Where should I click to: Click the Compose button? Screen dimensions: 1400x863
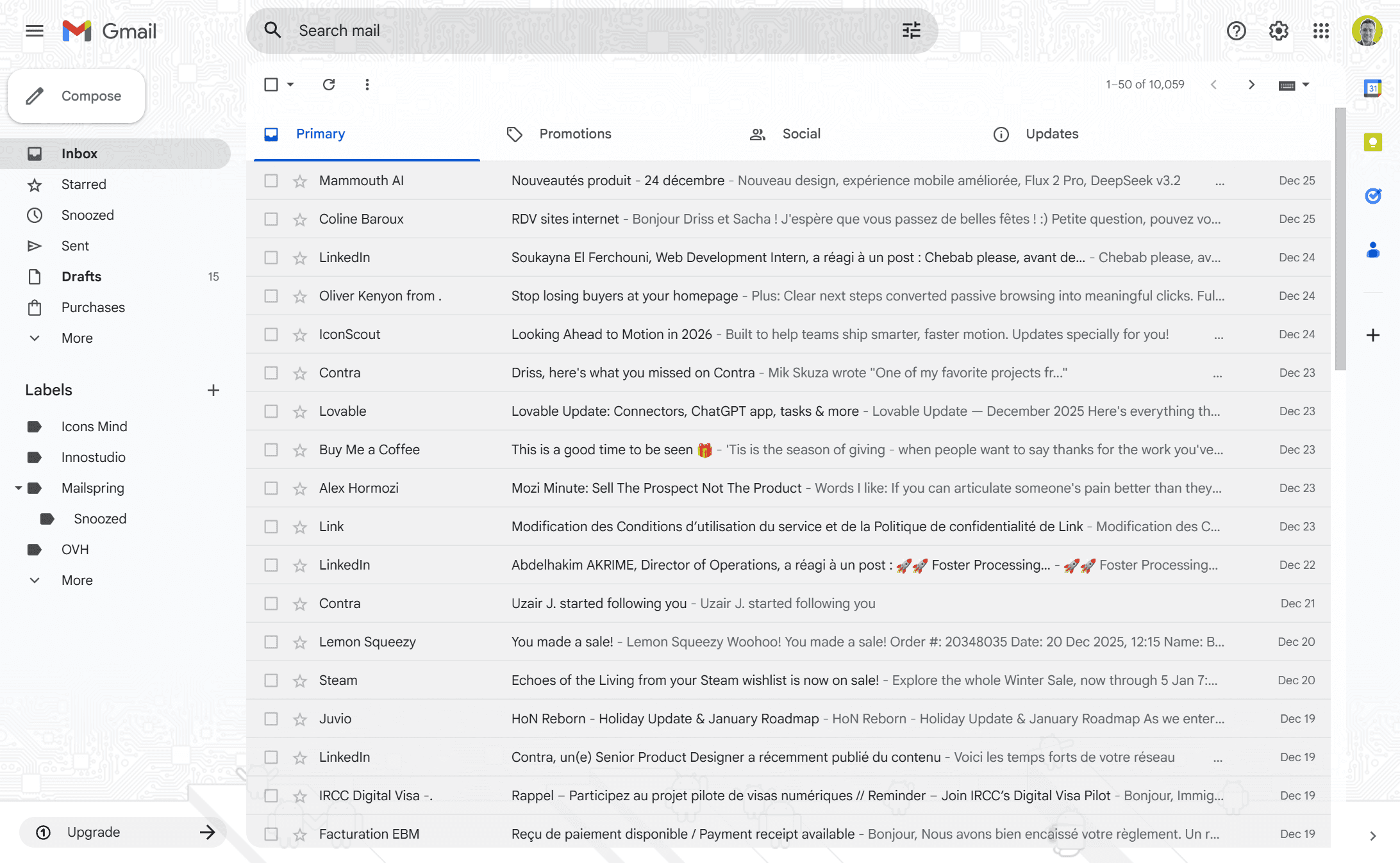pos(76,96)
